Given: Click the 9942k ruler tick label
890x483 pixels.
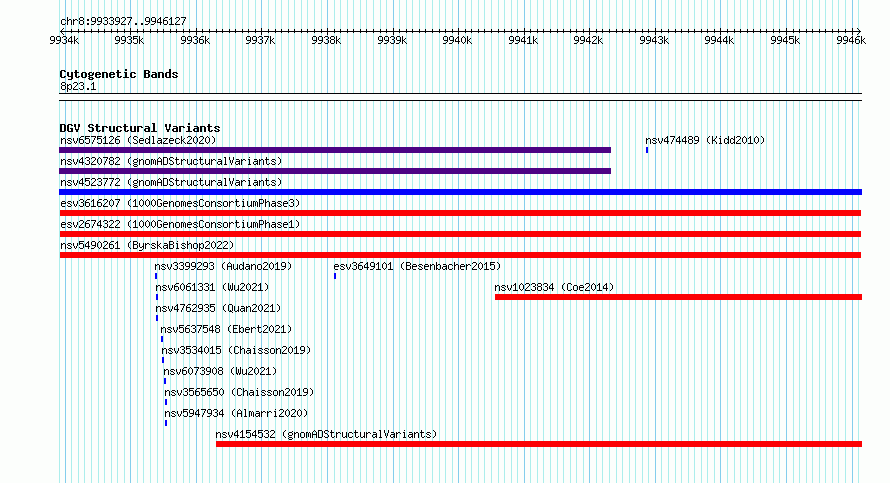Looking at the screenshot, I should point(588,40).
